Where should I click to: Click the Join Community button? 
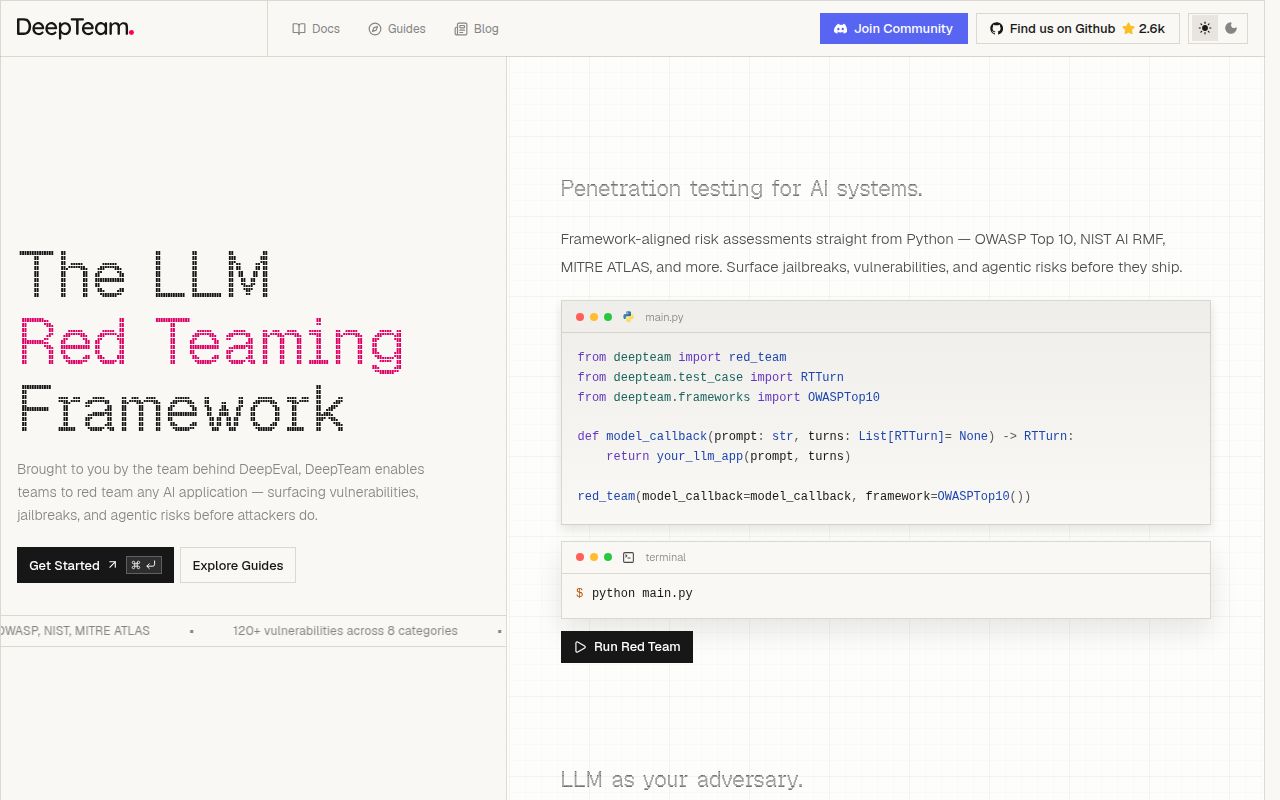click(894, 28)
